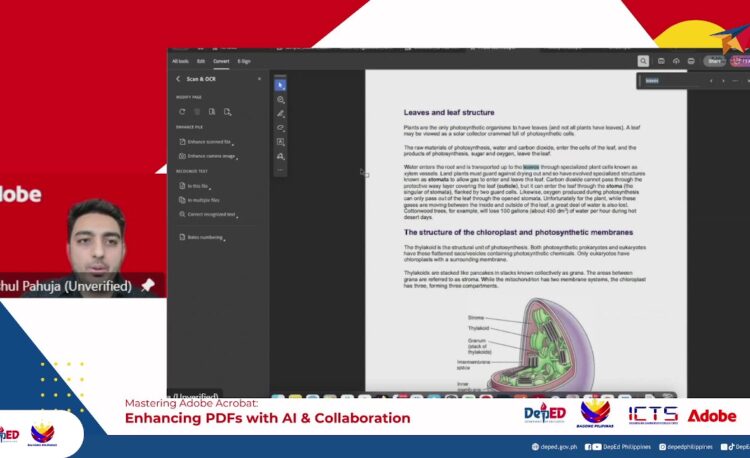Image resolution: width=750 pixels, height=458 pixels.
Task: Select the text box tool
Action: coord(281,142)
